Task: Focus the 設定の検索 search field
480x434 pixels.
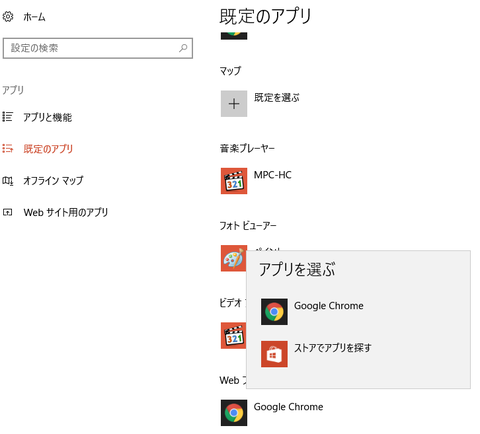Action: pyautogui.click(x=98, y=48)
